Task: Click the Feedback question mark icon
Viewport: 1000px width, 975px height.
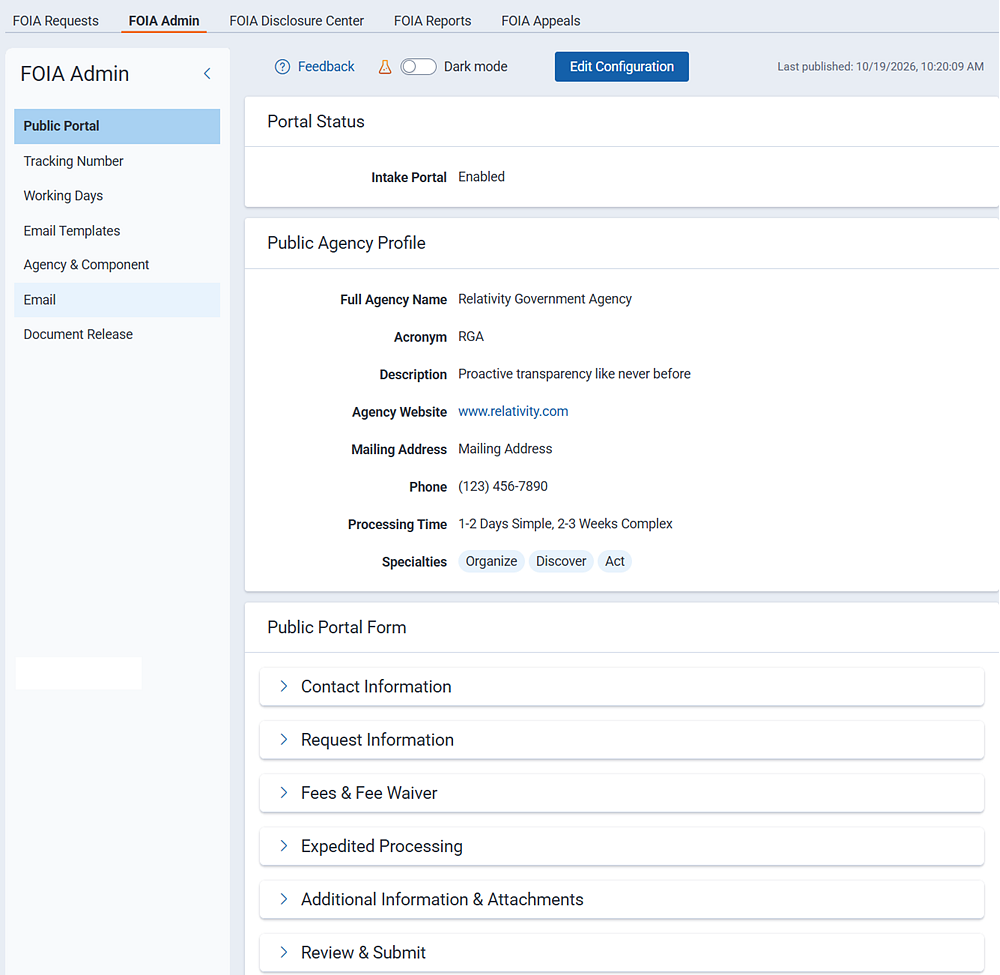Action: coord(282,67)
